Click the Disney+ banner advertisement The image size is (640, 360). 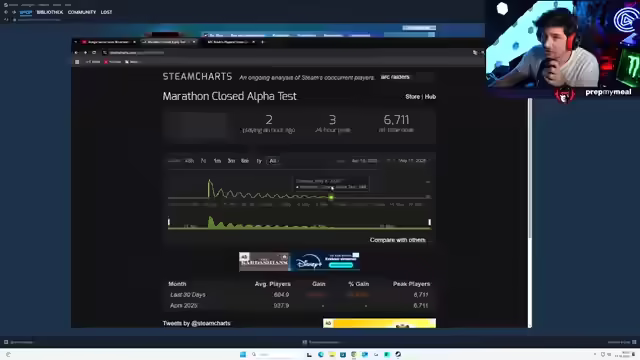[x=299, y=262]
